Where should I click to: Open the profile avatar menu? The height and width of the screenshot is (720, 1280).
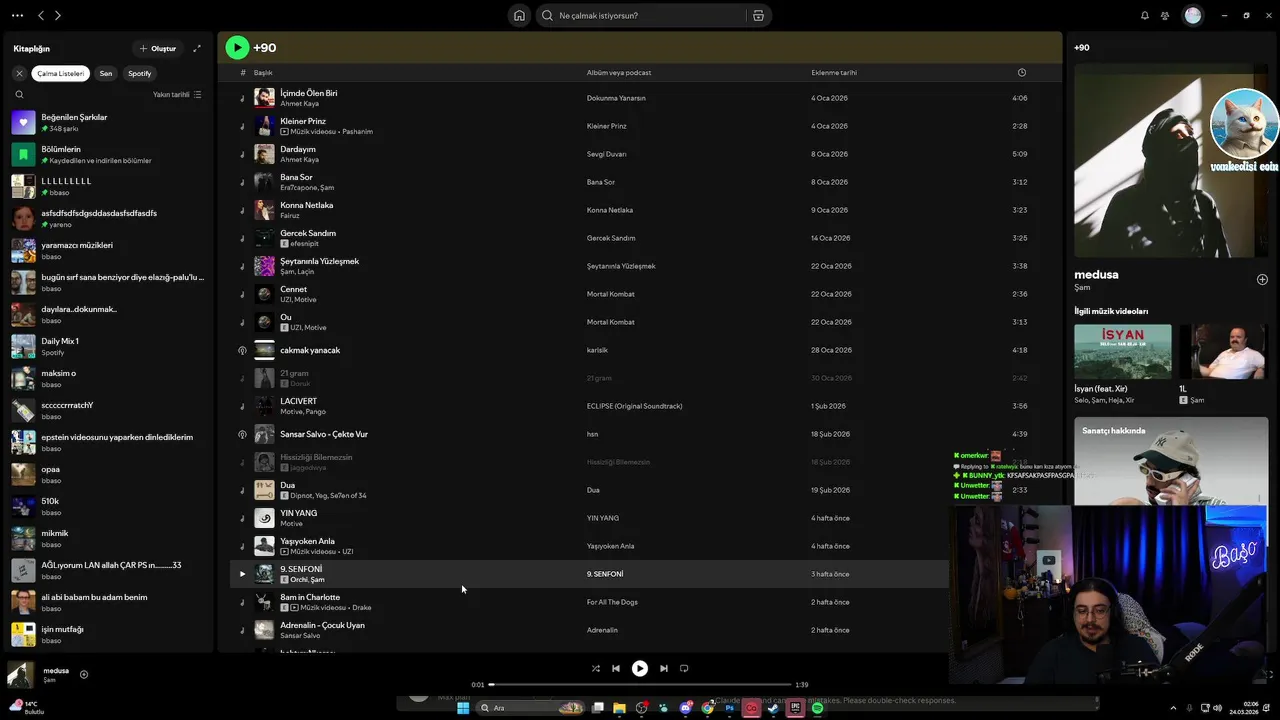1192,16
